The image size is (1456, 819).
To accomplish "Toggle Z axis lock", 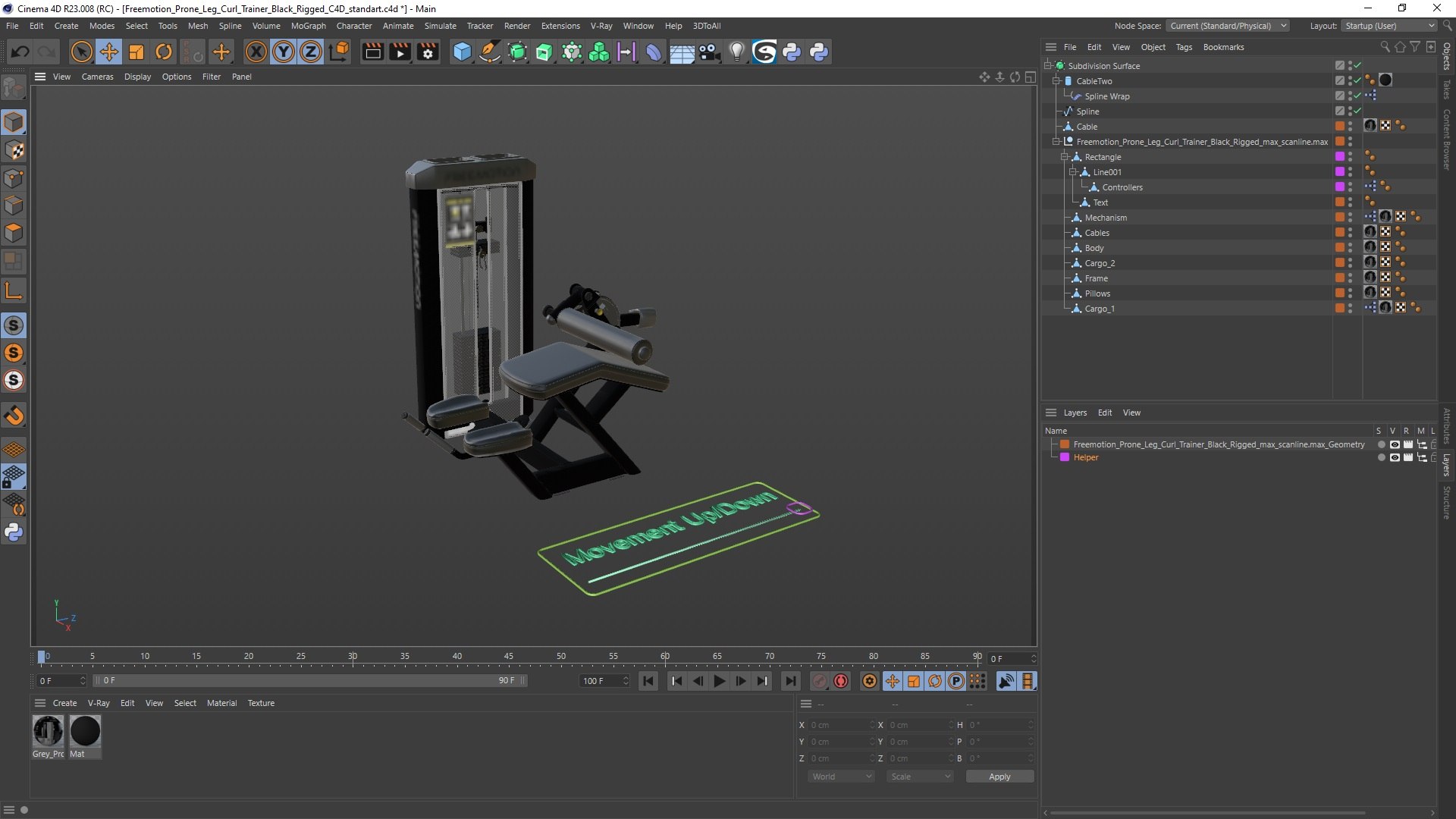I will click(311, 52).
